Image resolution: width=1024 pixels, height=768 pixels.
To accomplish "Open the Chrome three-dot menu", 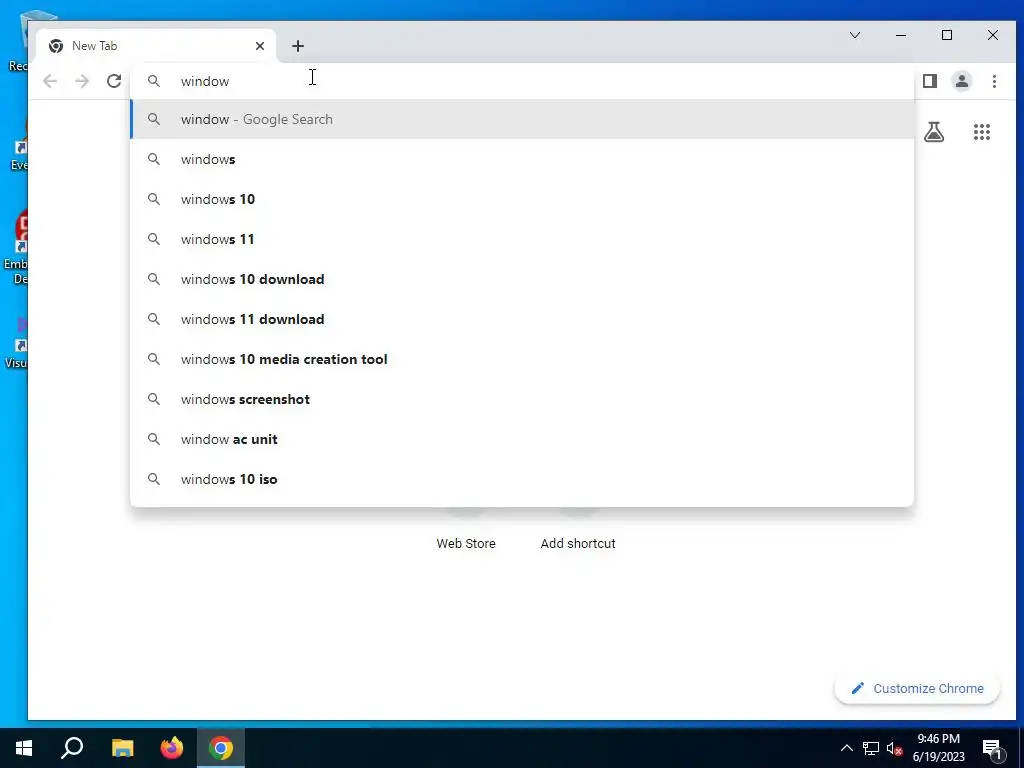I will click(x=994, y=81).
